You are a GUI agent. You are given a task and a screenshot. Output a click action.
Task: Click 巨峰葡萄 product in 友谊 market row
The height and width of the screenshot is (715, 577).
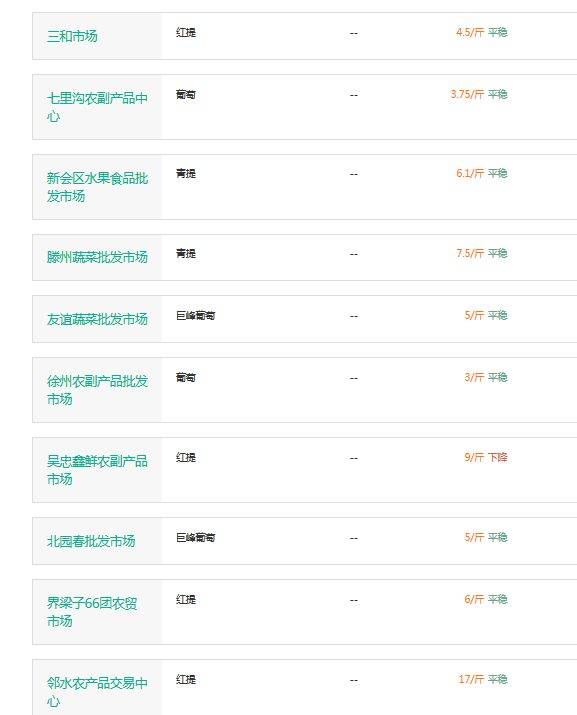click(x=196, y=316)
